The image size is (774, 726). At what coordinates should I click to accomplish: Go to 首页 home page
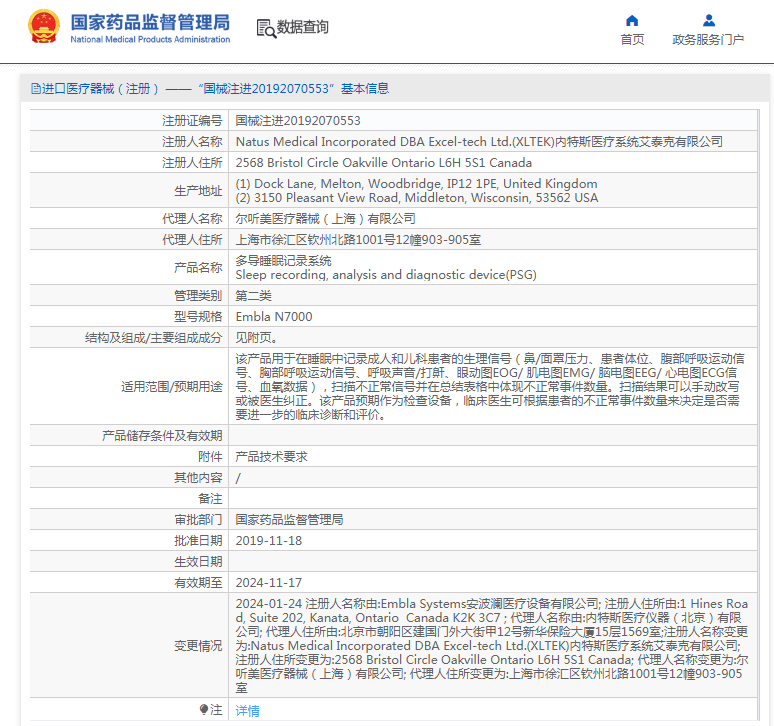pyautogui.click(x=632, y=39)
